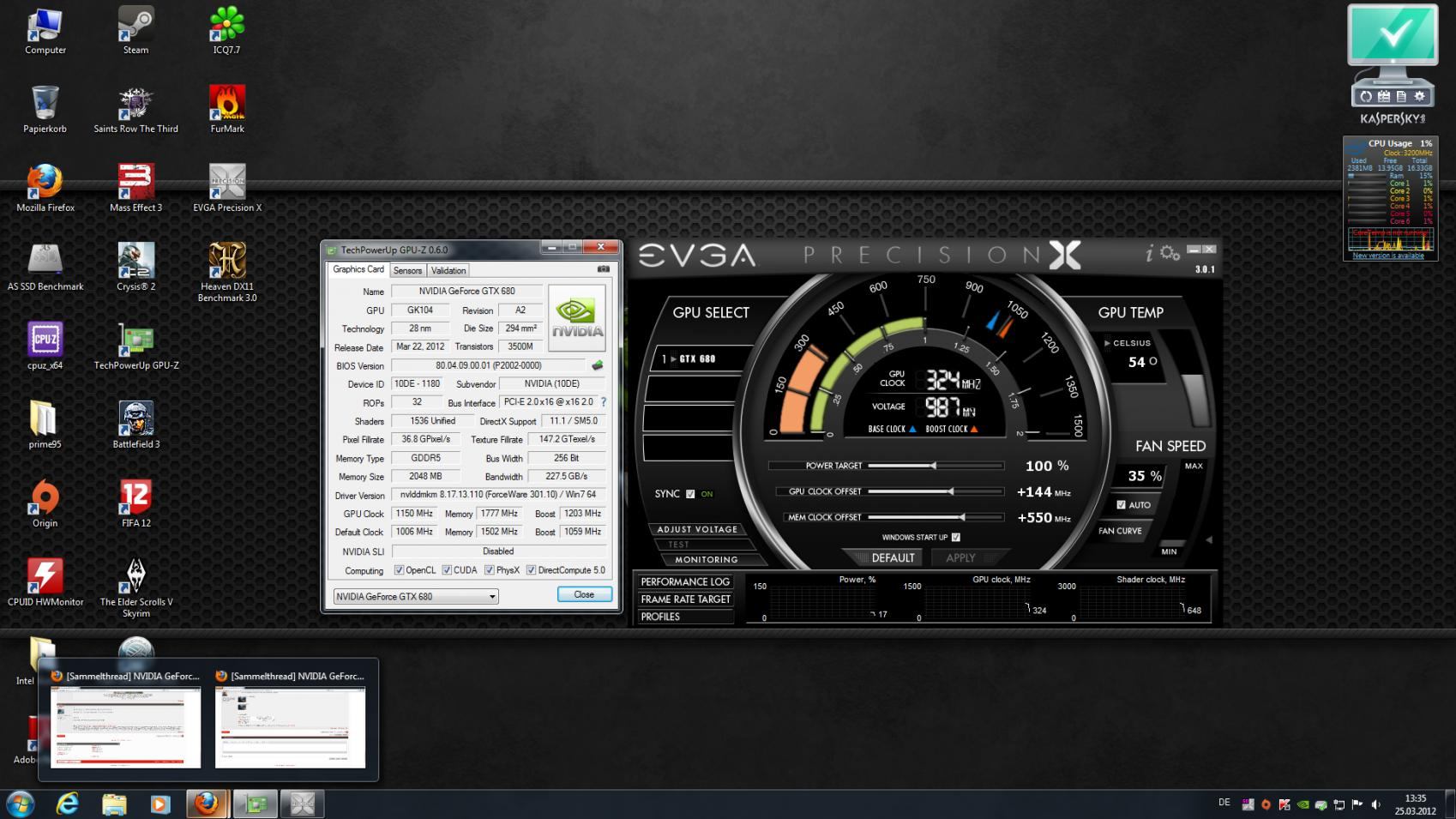Click the 'New version is available' link
The width and height of the screenshot is (1456, 819).
click(1387, 256)
